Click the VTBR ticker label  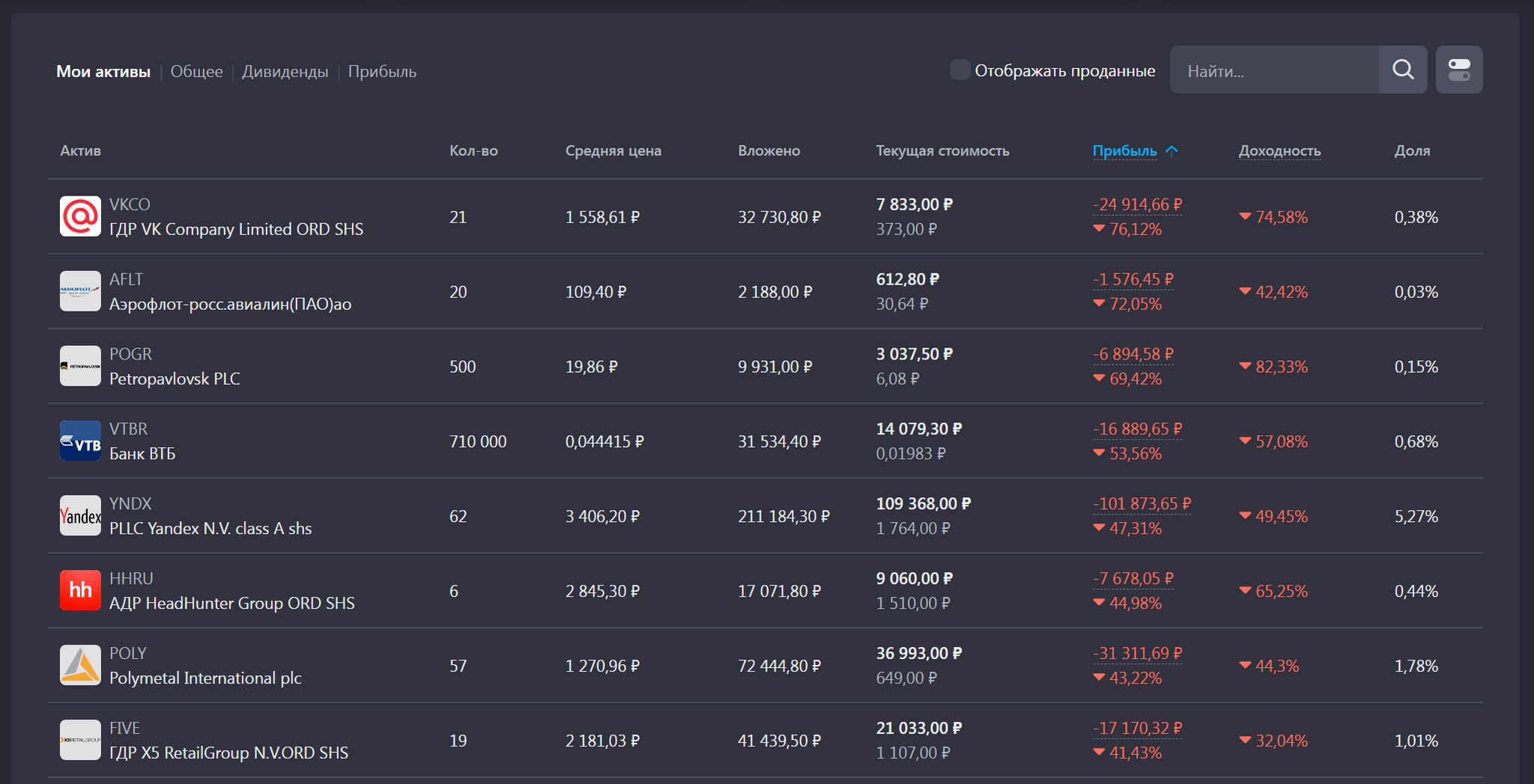128,429
